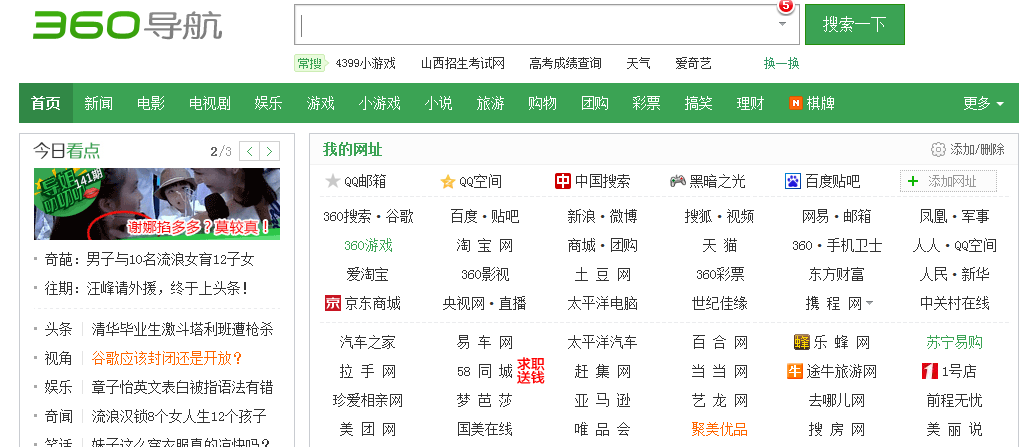This screenshot has width=1023, height=447.
Task: Click the 唯品会 site link
Action: [x=602, y=429]
